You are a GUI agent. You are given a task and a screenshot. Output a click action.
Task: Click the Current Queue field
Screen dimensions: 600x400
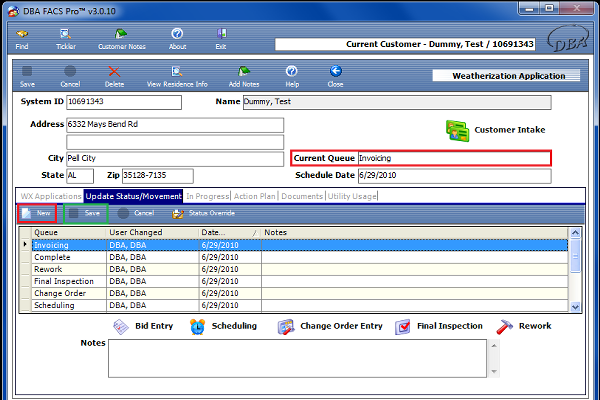point(454,158)
